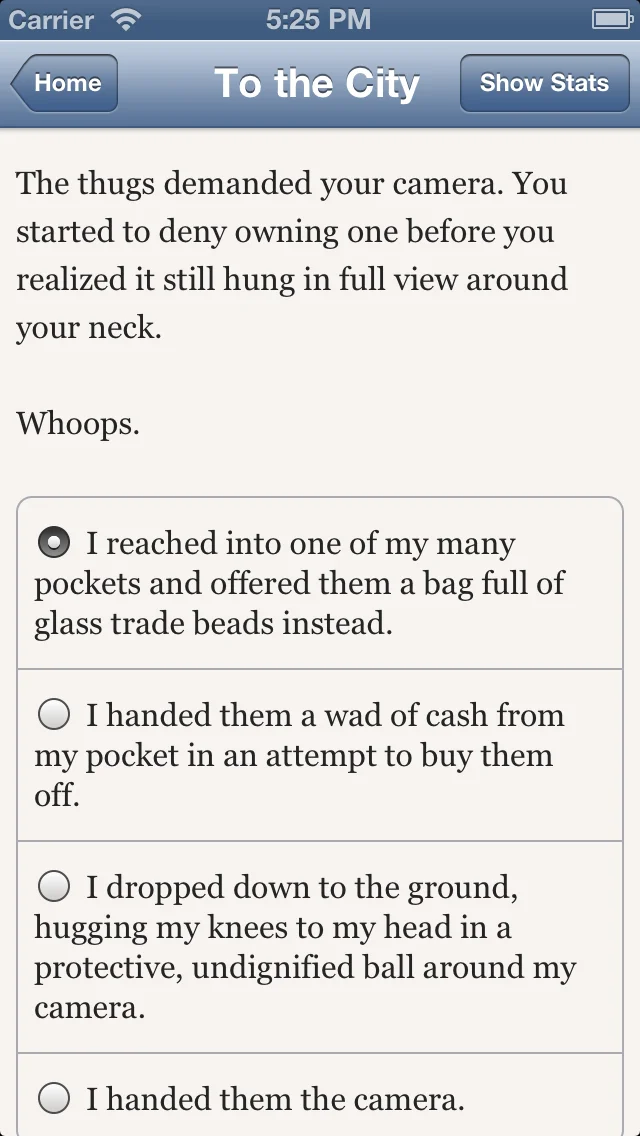The width and height of the screenshot is (640, 1136).
Task: Tap the 5:25 PM clock
Action: (x=319, y=19)
